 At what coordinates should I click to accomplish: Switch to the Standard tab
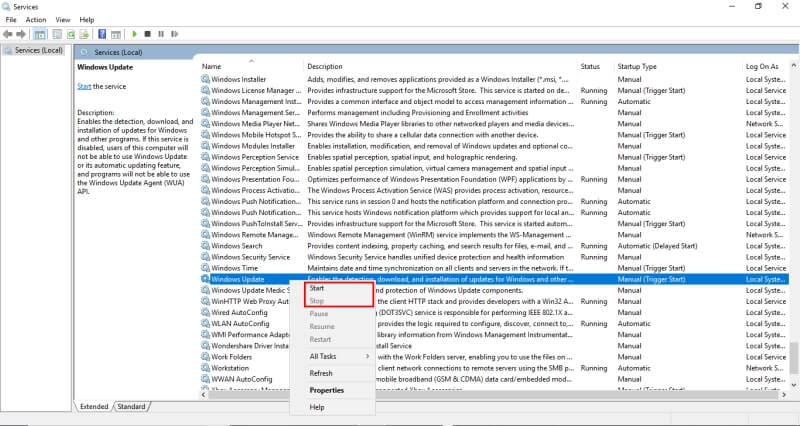(x=130, y=407)
